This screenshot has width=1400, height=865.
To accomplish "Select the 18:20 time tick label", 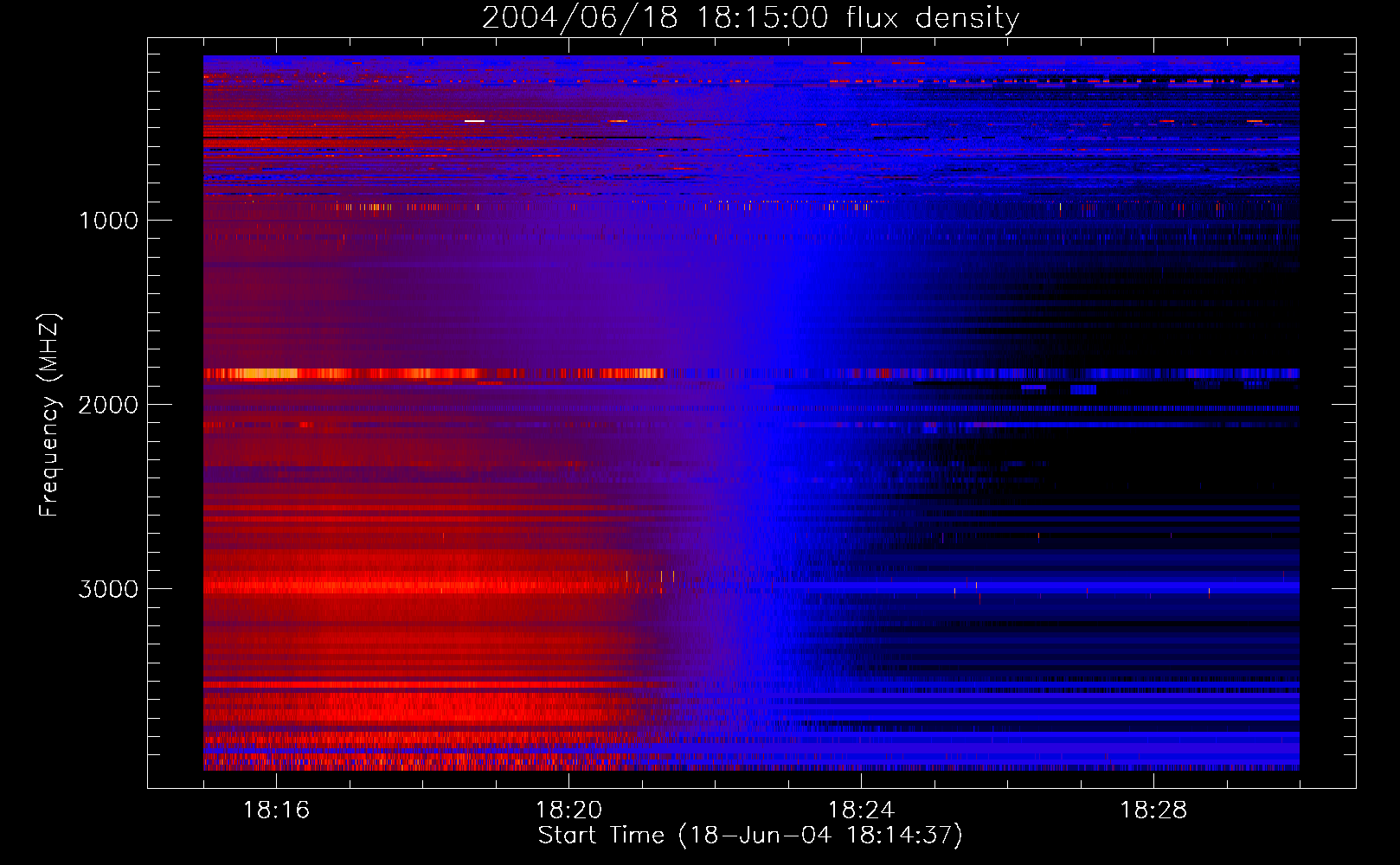I will (568, 811).
